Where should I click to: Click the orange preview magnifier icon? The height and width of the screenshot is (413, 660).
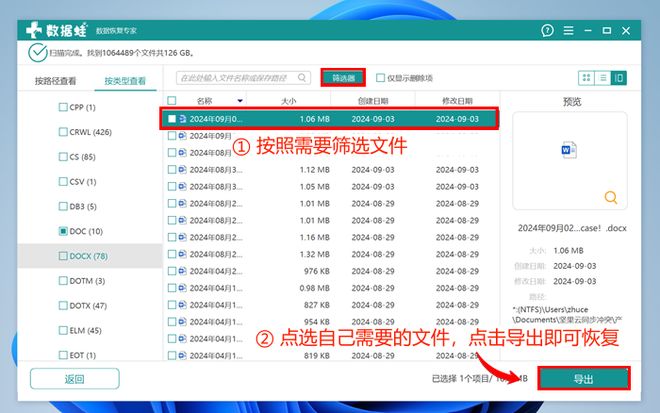tap(611, 197)
